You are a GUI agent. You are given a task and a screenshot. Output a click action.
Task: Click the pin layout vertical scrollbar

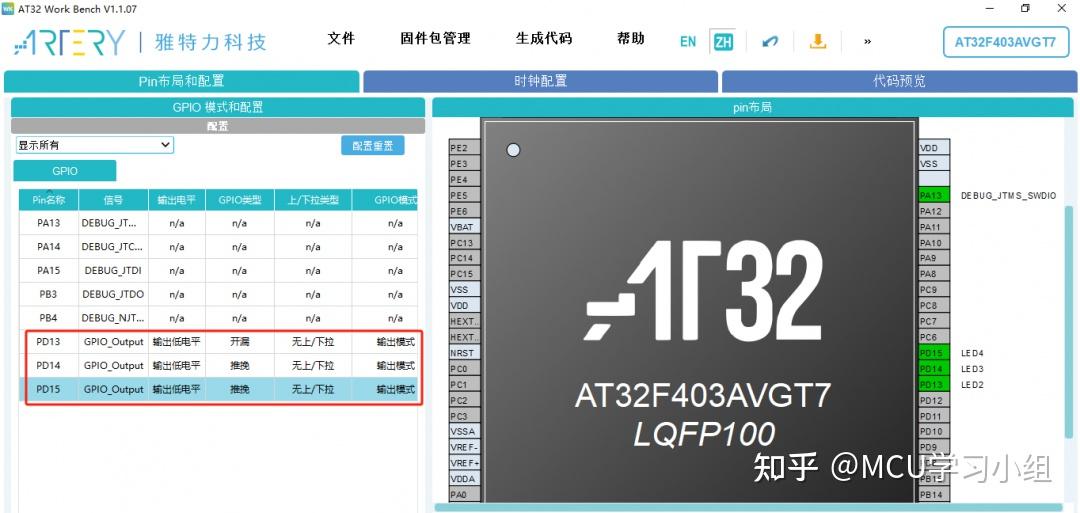1069,324
